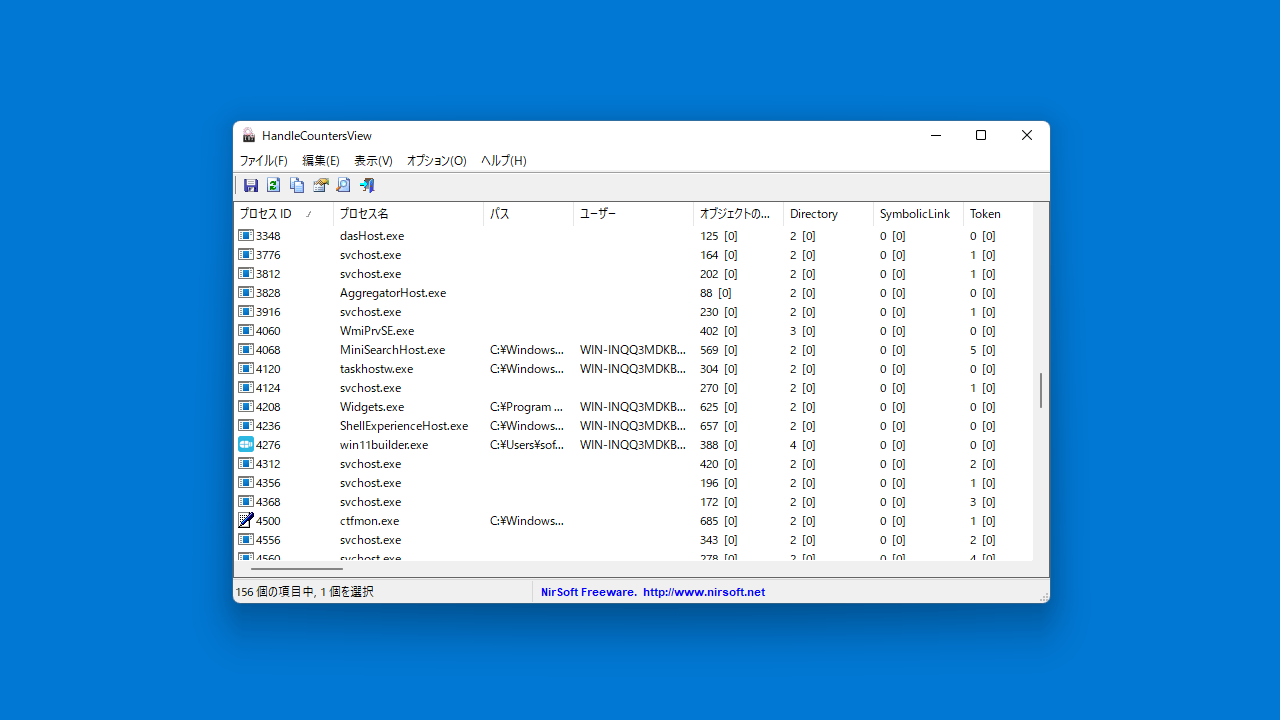The image size is (1280, 720).
Task: Click the vertical scrollbar thumb
Action: click(1041, 390)
